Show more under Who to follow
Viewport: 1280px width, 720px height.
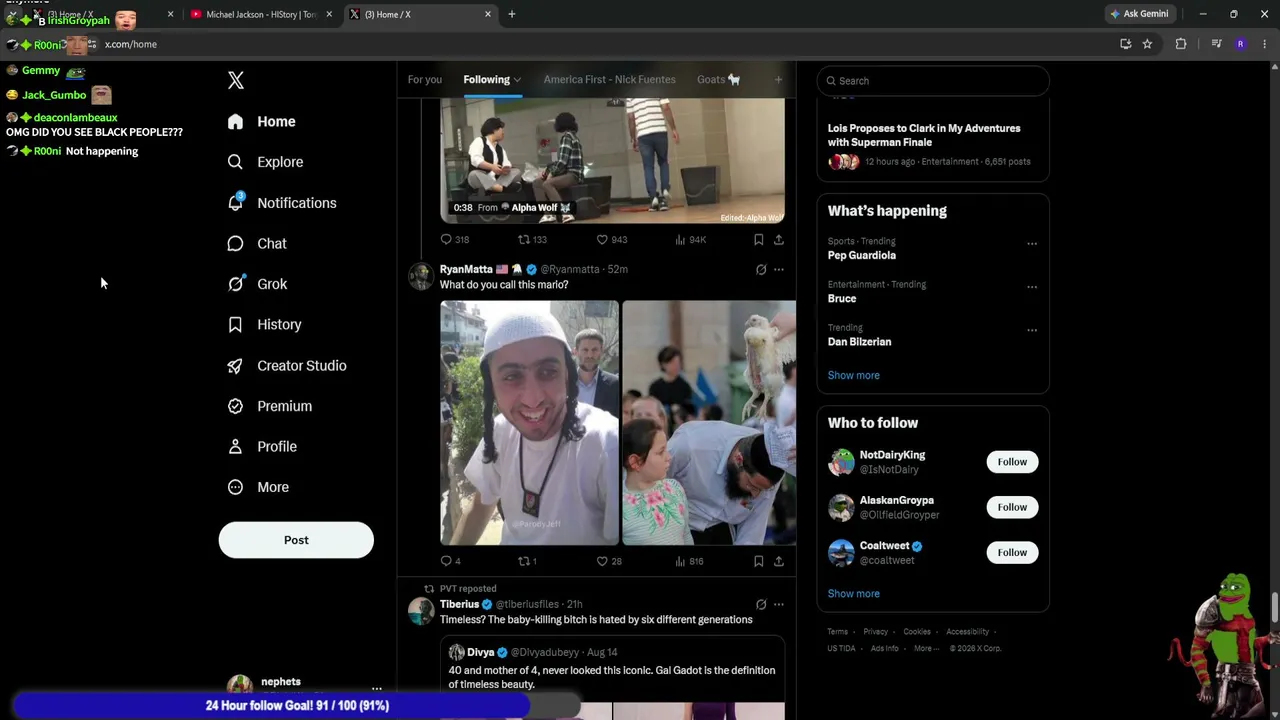[x=854, y=594]
